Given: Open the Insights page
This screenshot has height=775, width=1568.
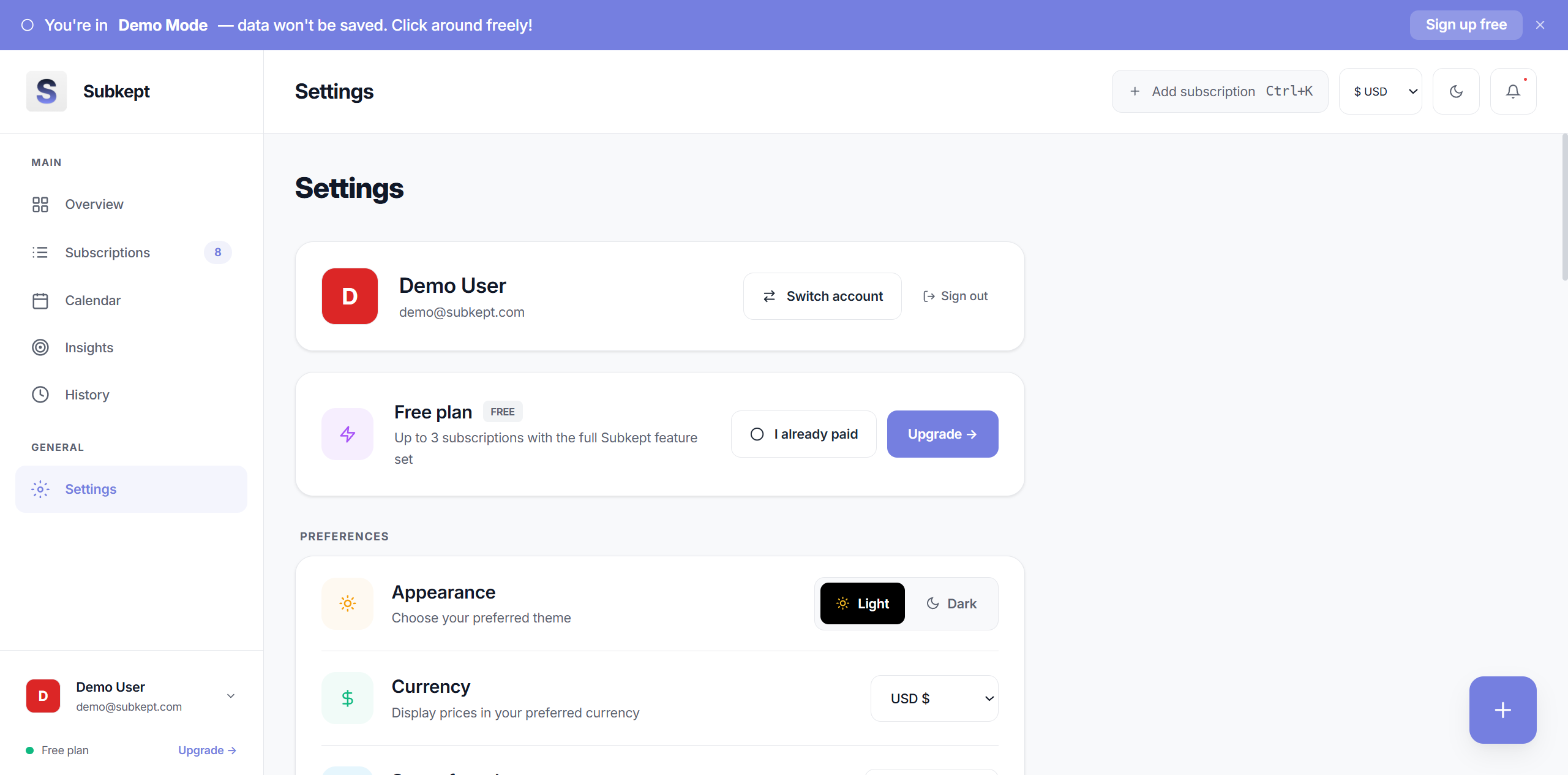Looking at the screenshot, I should coord(131,348).
